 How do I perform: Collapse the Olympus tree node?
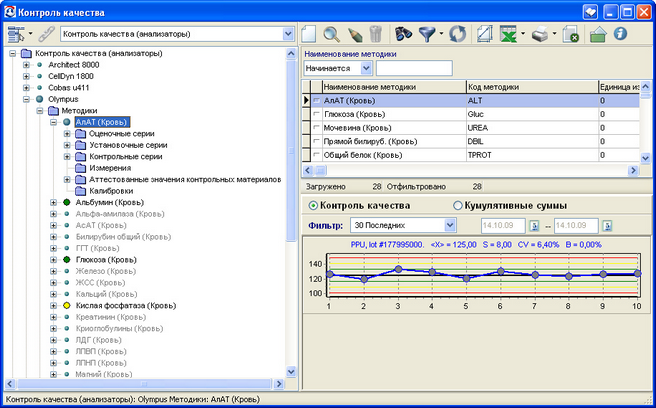26,100
